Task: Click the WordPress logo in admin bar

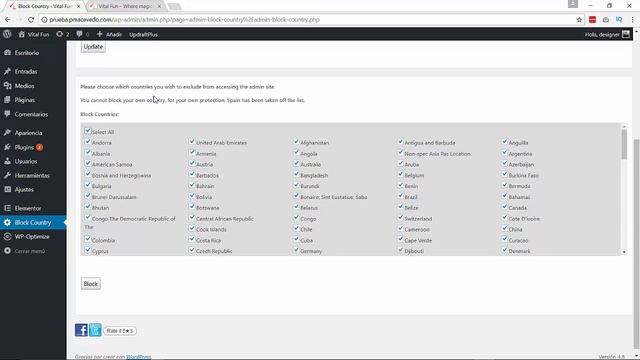Action: tap(7, 34)
